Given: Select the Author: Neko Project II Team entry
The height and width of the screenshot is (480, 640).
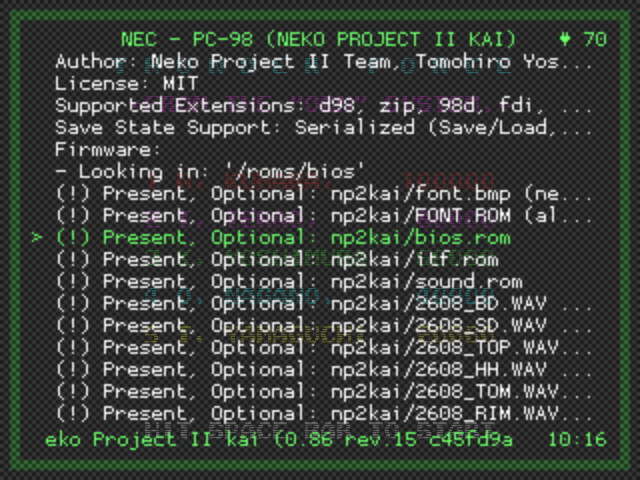Looking at the screenshot, I should [324, 62].
